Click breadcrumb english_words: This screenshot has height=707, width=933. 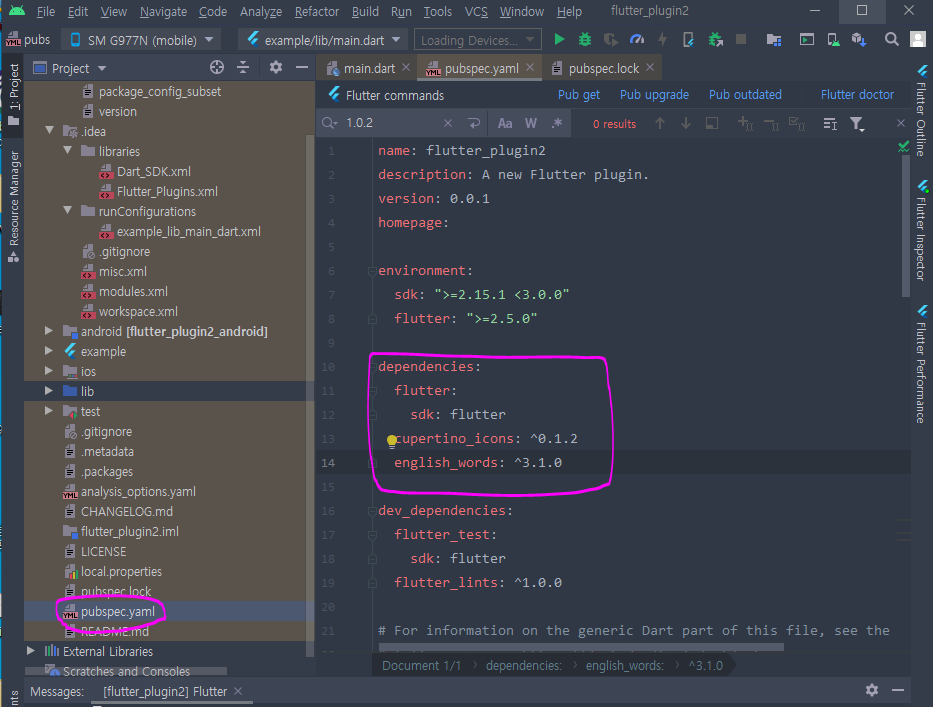click(624, 665)
